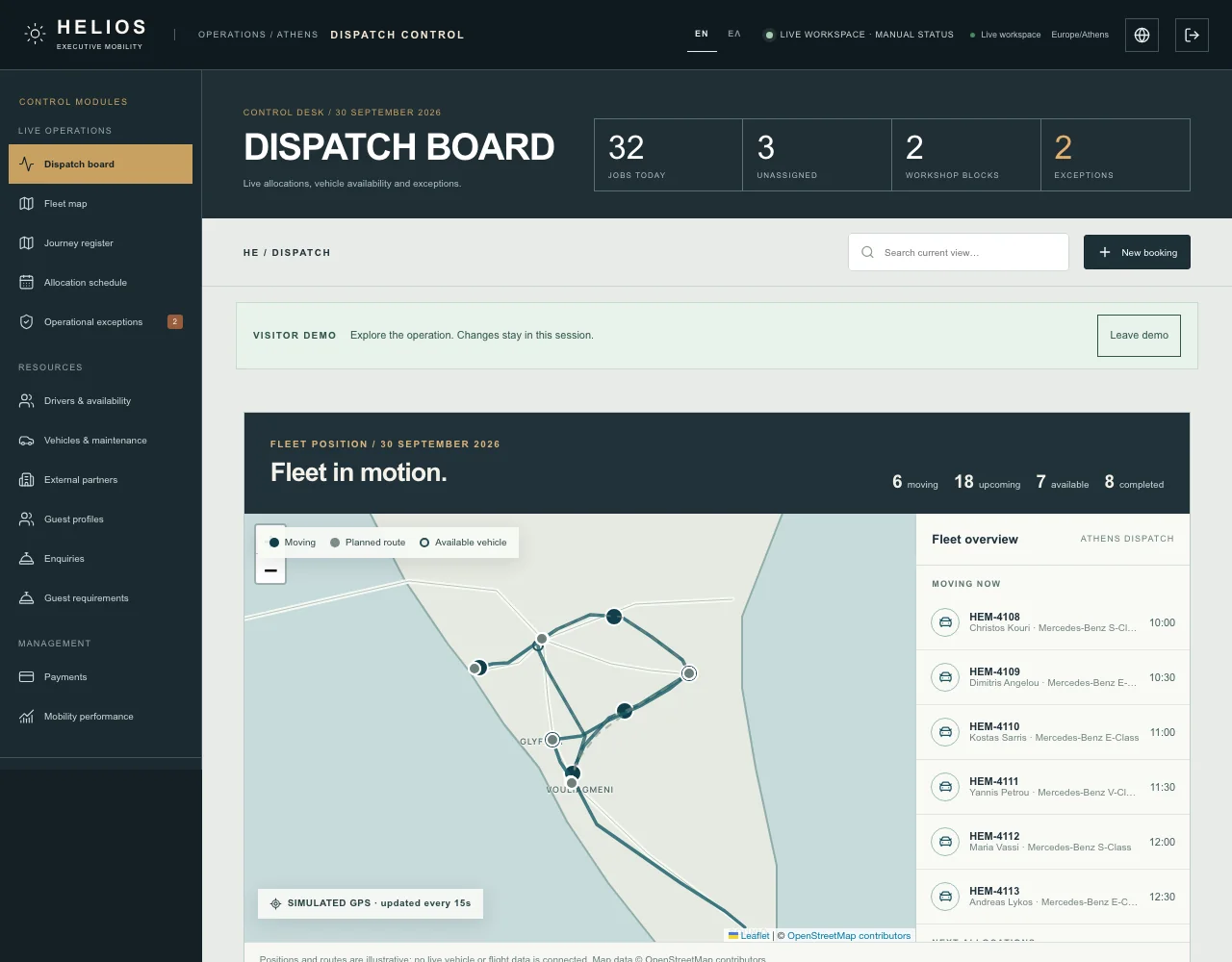The image size is (1232, 962).
Task: Open OpenStreetMap contributors link
Action: tap(849, 936)
